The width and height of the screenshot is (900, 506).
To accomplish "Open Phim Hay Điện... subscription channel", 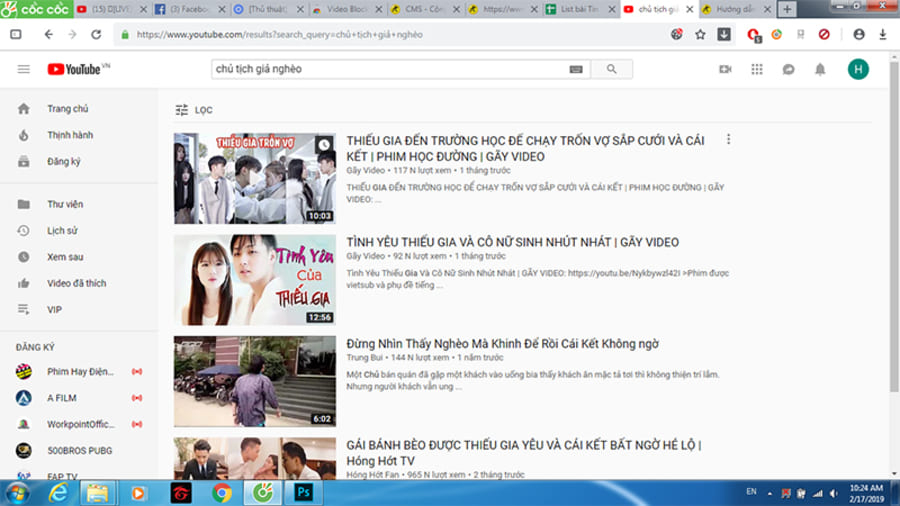I will (79, 372).
